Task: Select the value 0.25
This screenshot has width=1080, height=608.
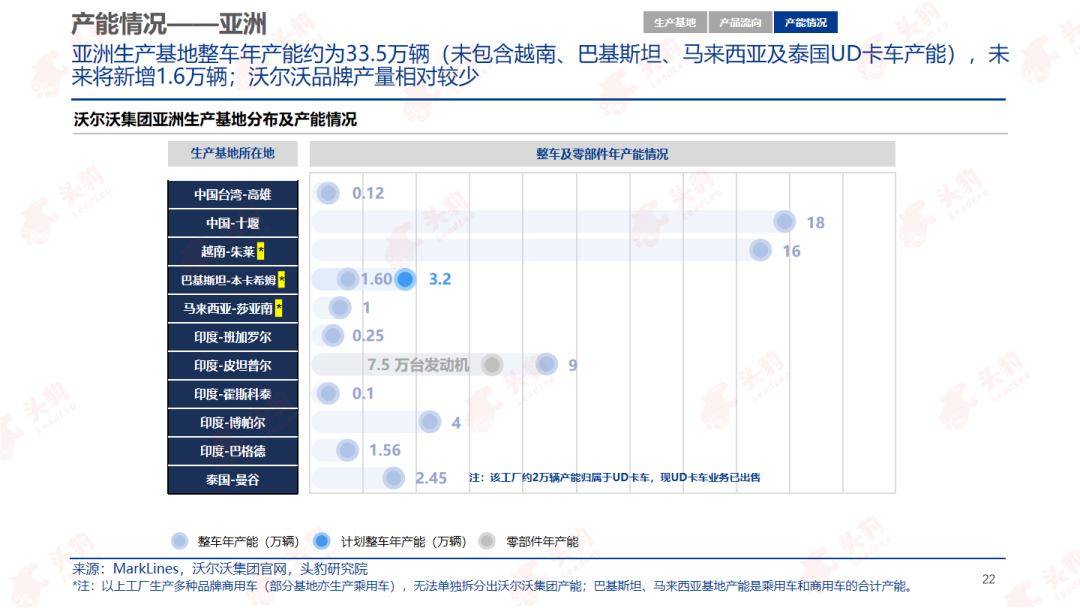Action: point(368,336)
